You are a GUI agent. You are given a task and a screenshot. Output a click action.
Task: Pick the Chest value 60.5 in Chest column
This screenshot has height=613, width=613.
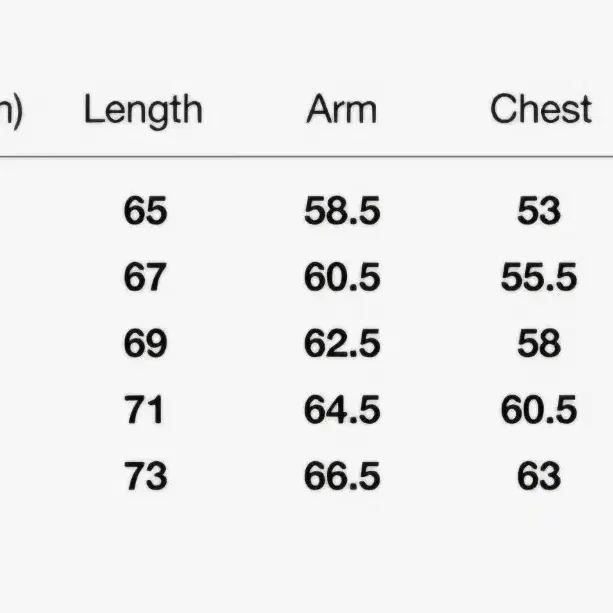click(x=539, y=410)
